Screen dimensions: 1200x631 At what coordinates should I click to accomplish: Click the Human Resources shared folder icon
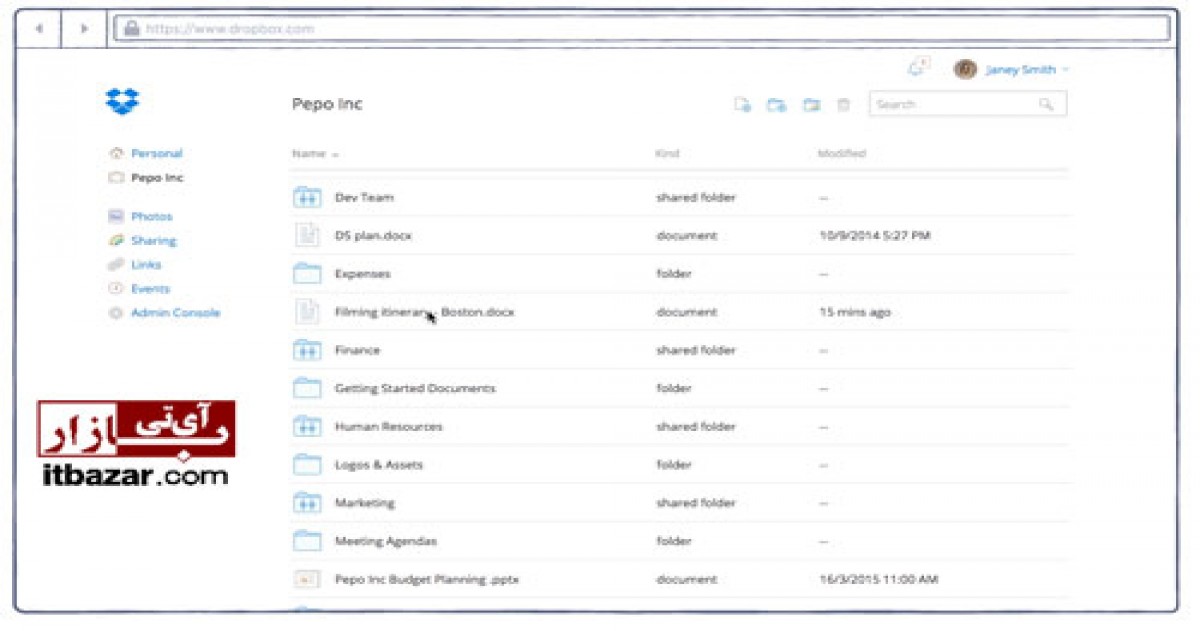pos(306,426)
